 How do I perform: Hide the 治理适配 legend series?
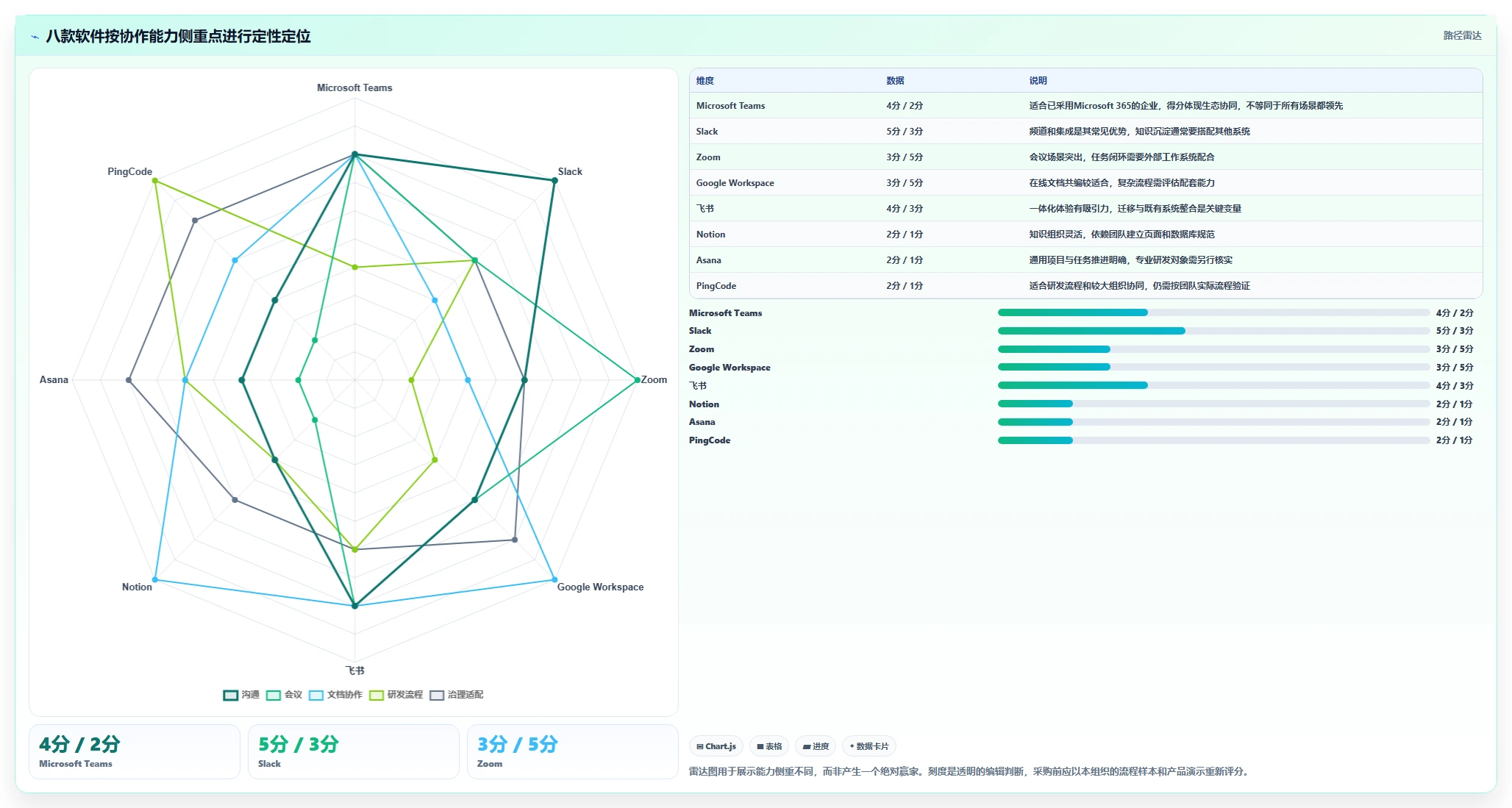tap(456, 695)
